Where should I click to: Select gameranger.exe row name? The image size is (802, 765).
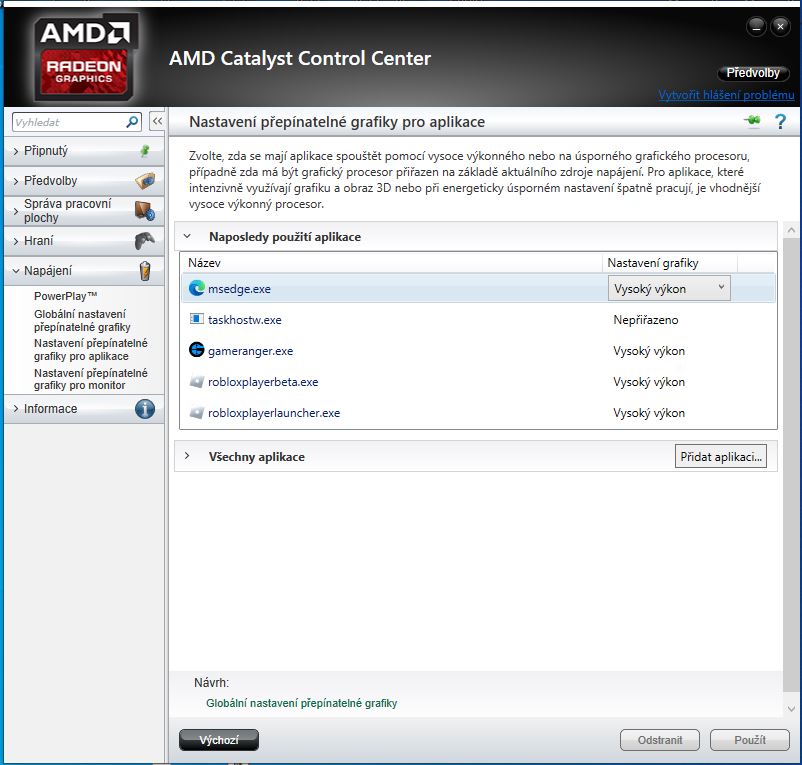coord(251,351)
